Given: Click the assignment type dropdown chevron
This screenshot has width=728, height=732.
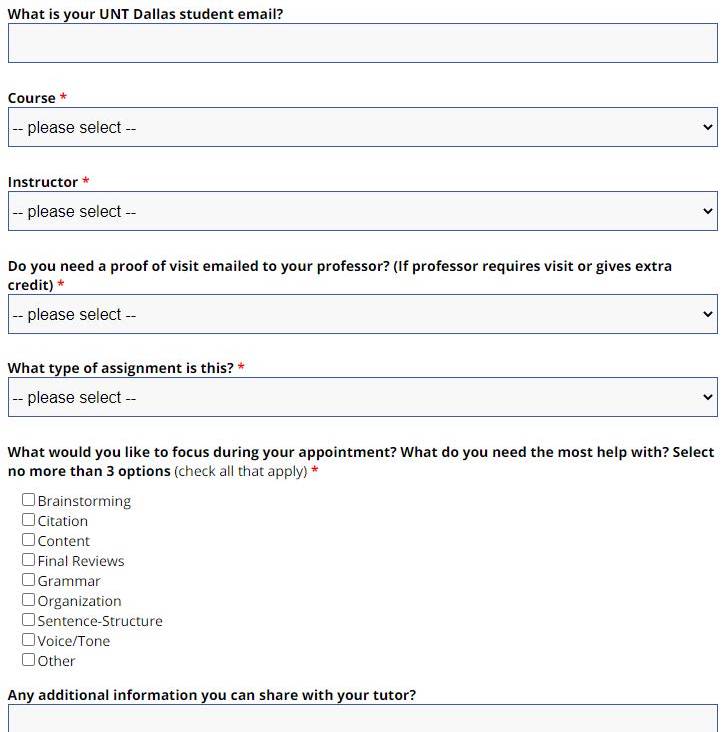Looking at the screenshot, I should (708, 397).
